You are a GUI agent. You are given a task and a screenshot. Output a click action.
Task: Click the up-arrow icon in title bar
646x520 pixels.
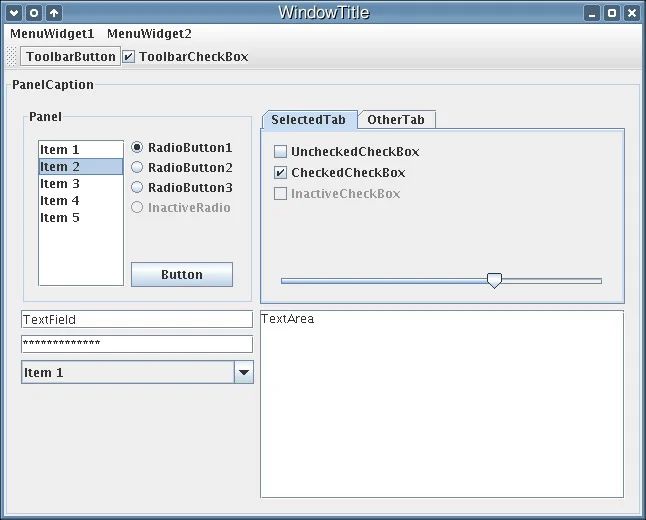pyautogui.click(x=54, y=13)
